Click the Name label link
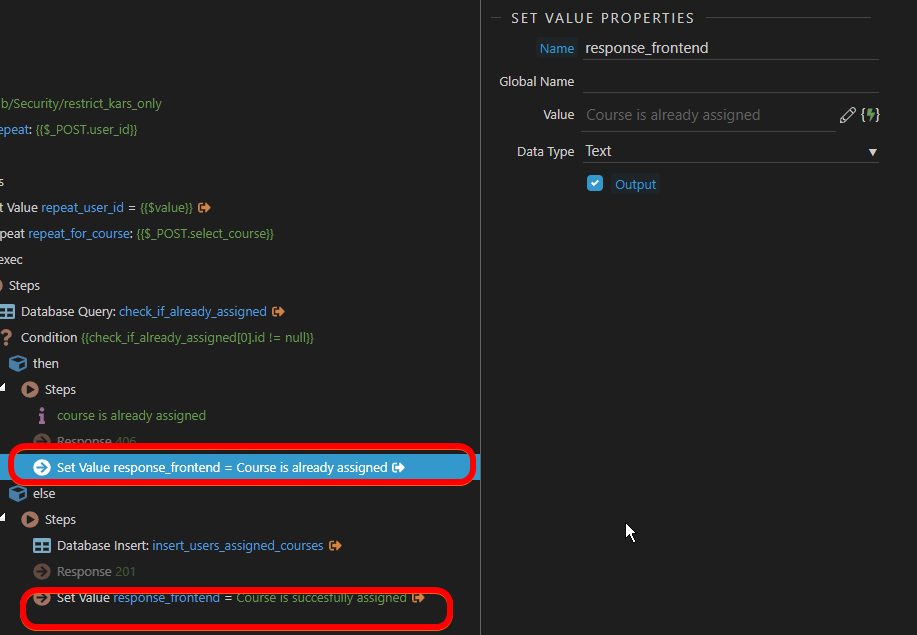917x635 pixels. (556, 49)
